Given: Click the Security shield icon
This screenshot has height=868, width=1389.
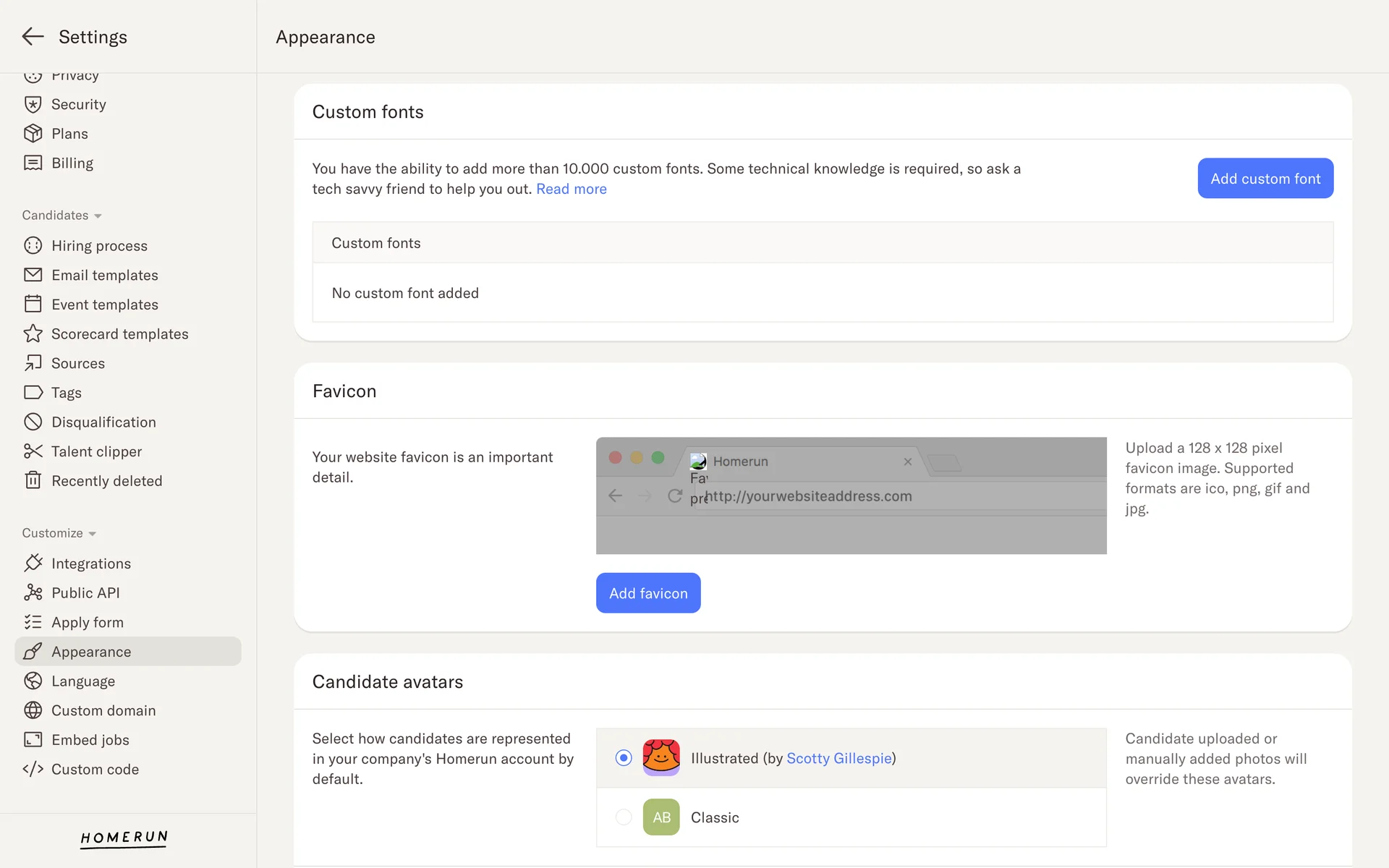Looking at the screenshot, I should [x=33, y=104].
